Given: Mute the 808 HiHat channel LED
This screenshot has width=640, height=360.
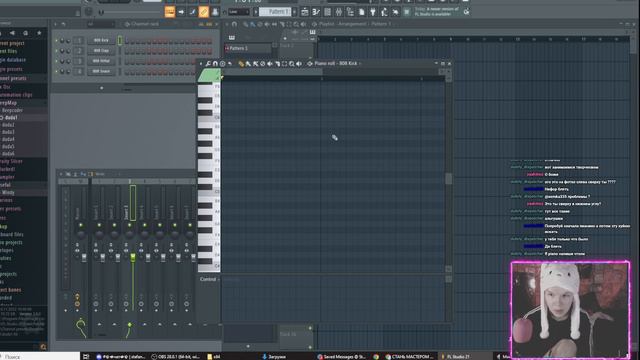Looking at the screenshot, I should [x=56, y=61].
